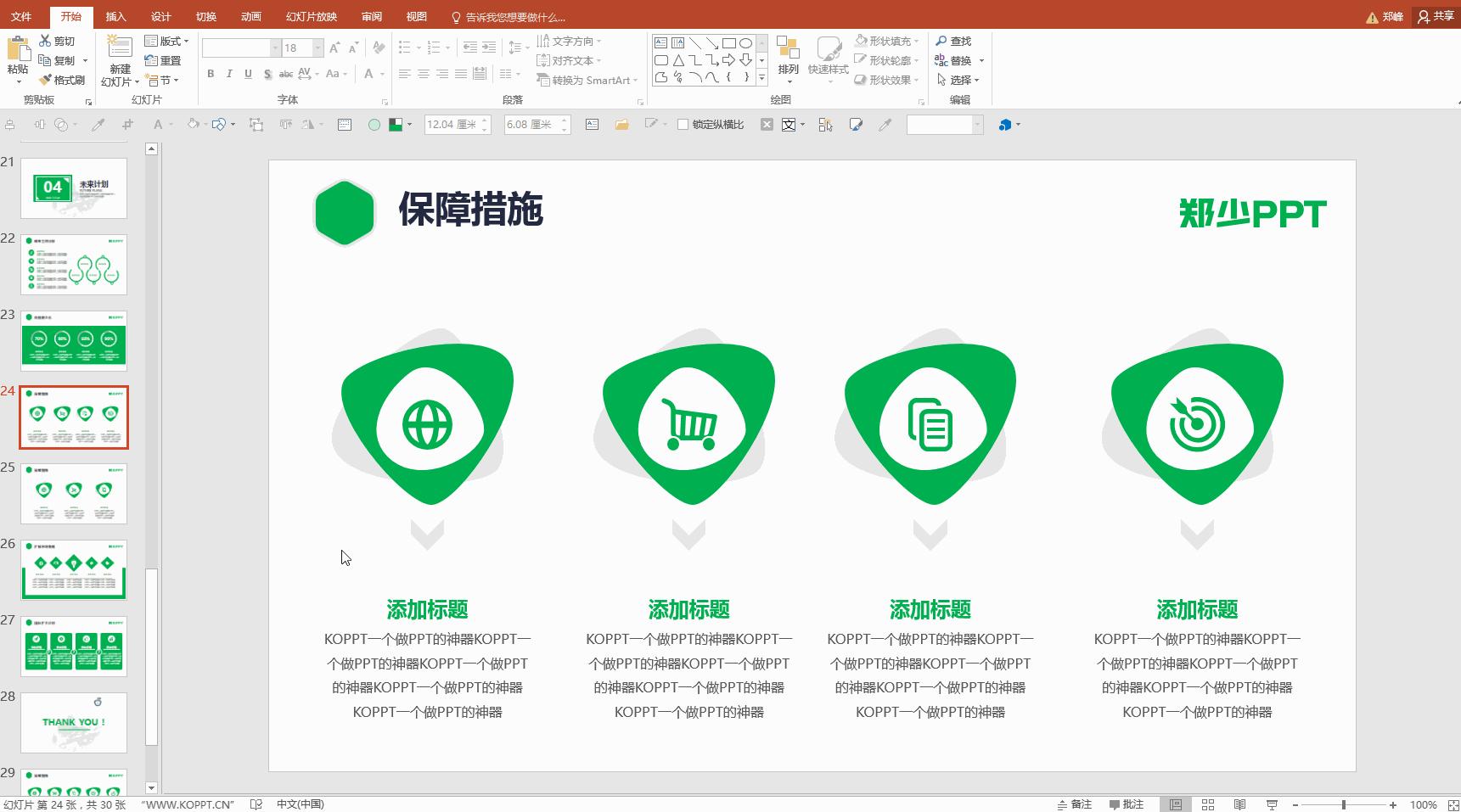The height and width of the screenshot is (812, 1461).
Task: Click the WWW.KOPPT.CN link in status bar
Action: tap(188, 804)
